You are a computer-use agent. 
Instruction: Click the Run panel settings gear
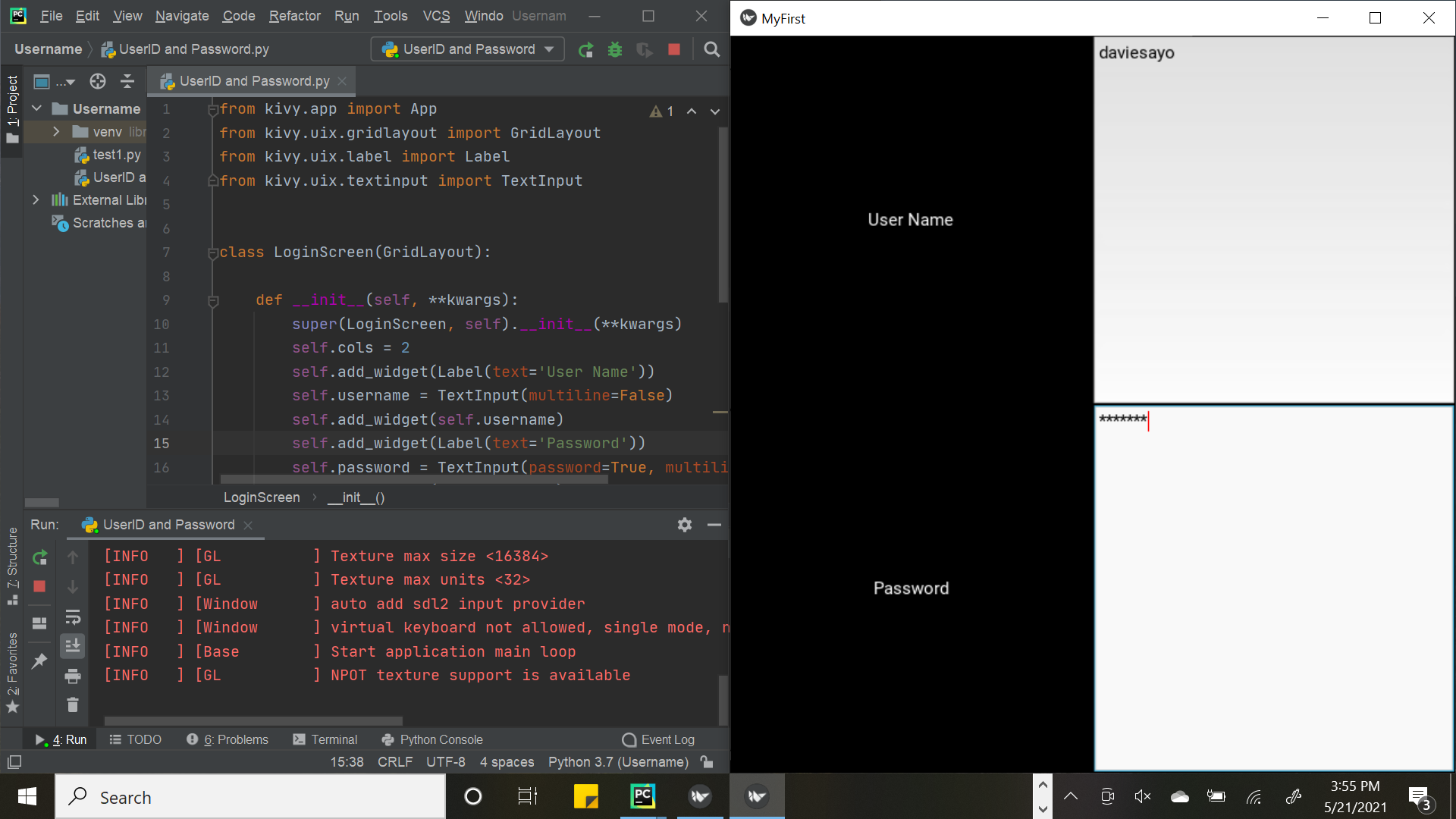[x=685, y=525]
